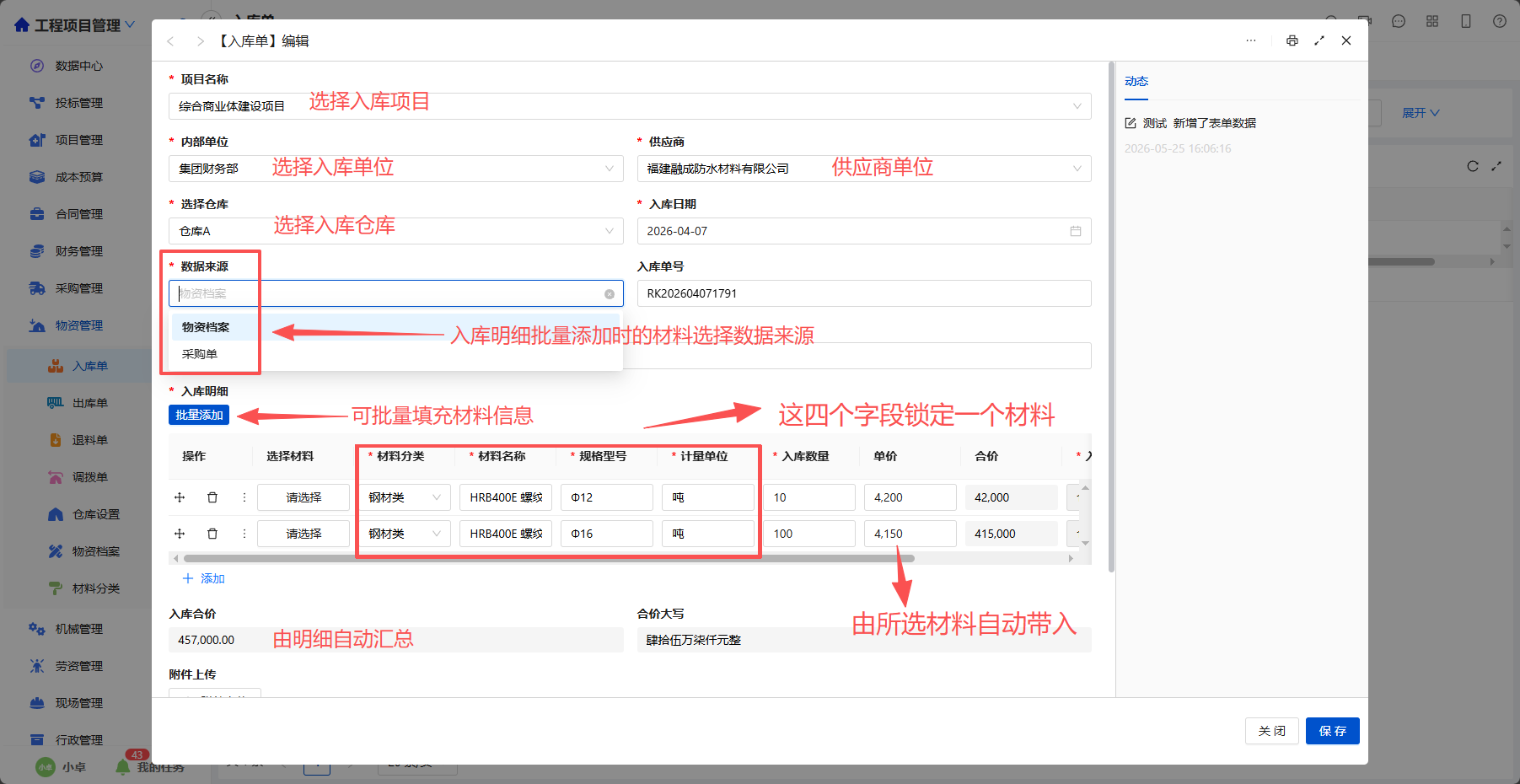This screenshot has height=784, width=1520.
Task: Click the 添加 row link
Action: 204,578
